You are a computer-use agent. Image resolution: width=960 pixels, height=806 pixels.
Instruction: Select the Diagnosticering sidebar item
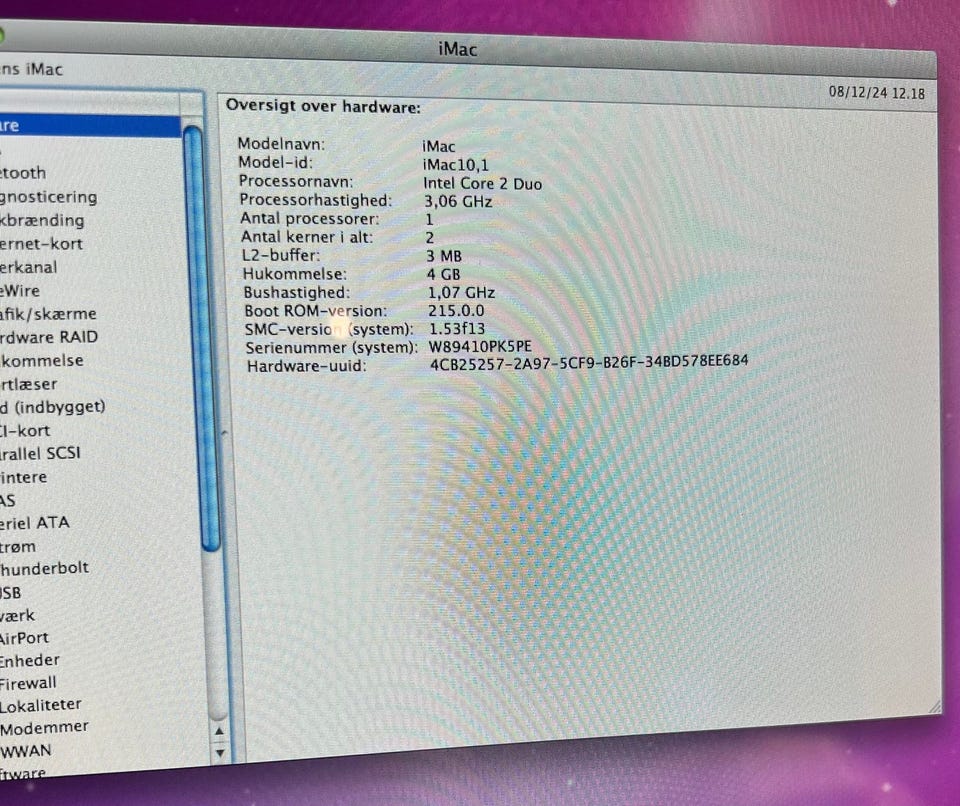pyautogui.click(x=48, y=197)
